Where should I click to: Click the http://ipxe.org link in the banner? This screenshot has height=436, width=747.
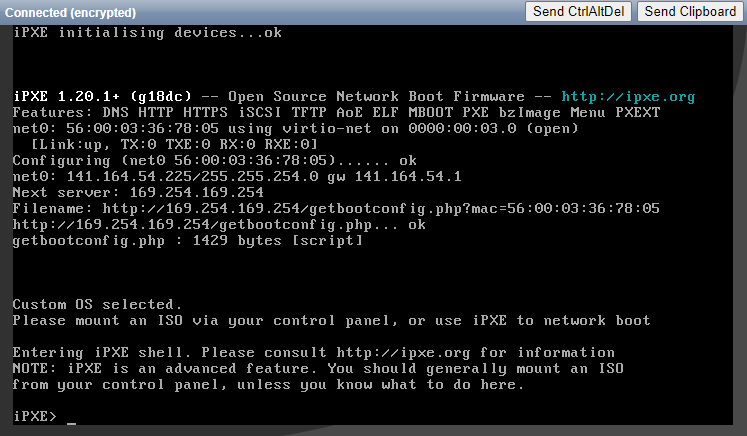pos(628,97)
